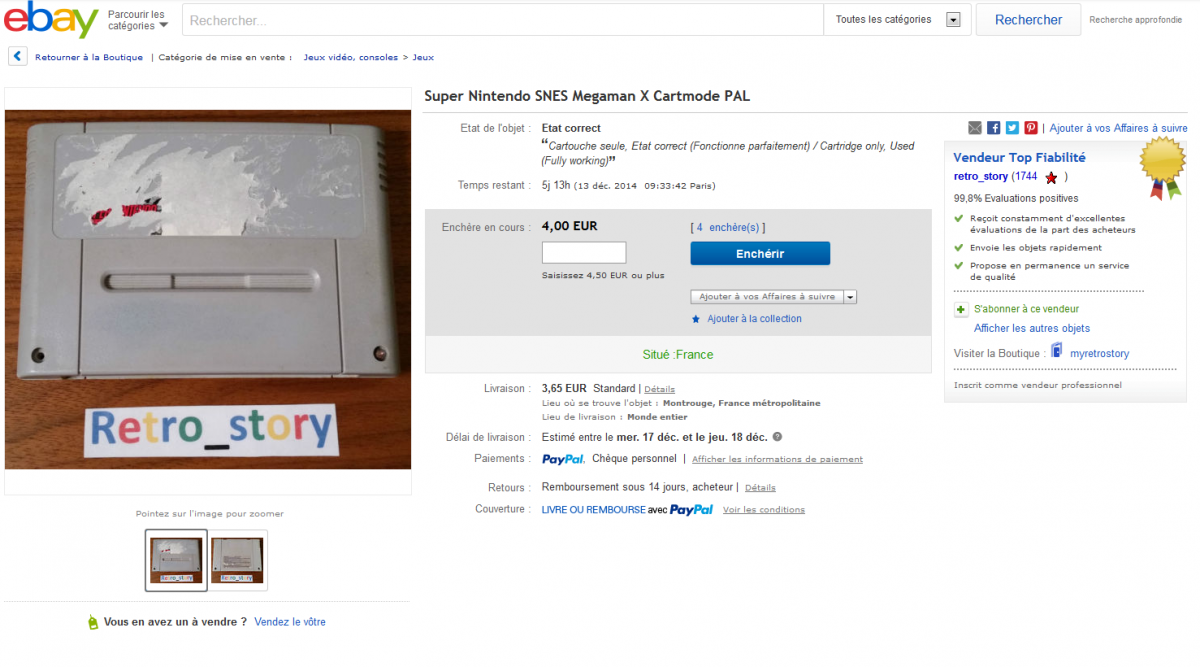Open the 4 enchère(s) link
The image size is (1200, 667).
[728, 228]
